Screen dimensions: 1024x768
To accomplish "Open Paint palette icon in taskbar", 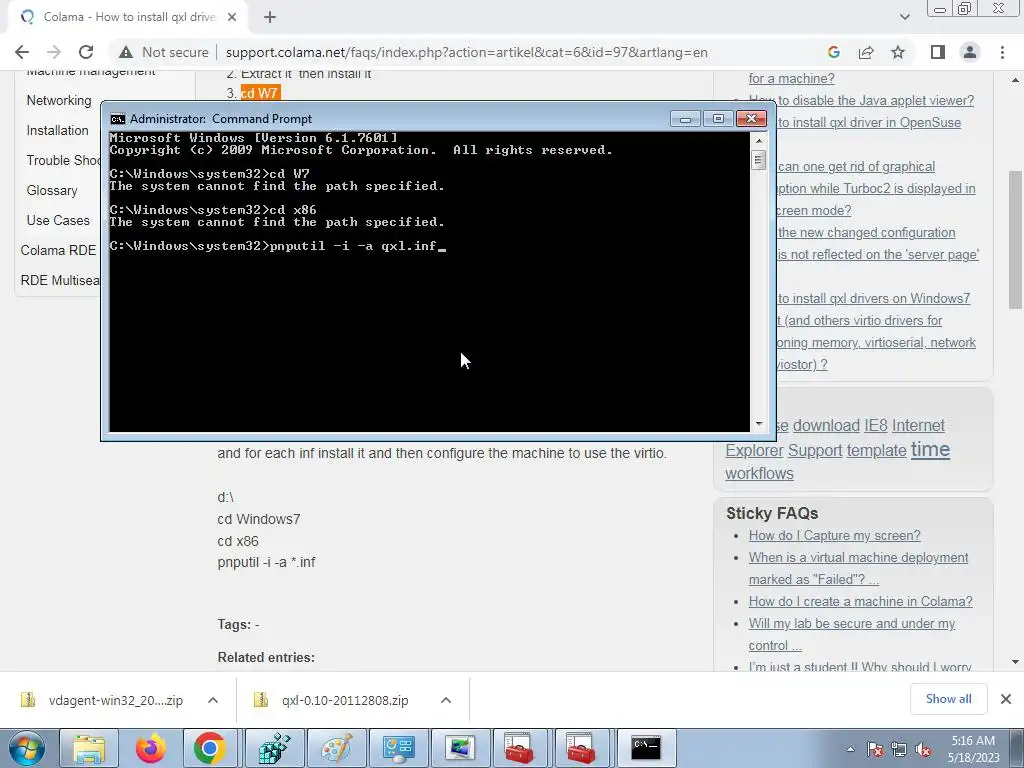I will [337, 748].
